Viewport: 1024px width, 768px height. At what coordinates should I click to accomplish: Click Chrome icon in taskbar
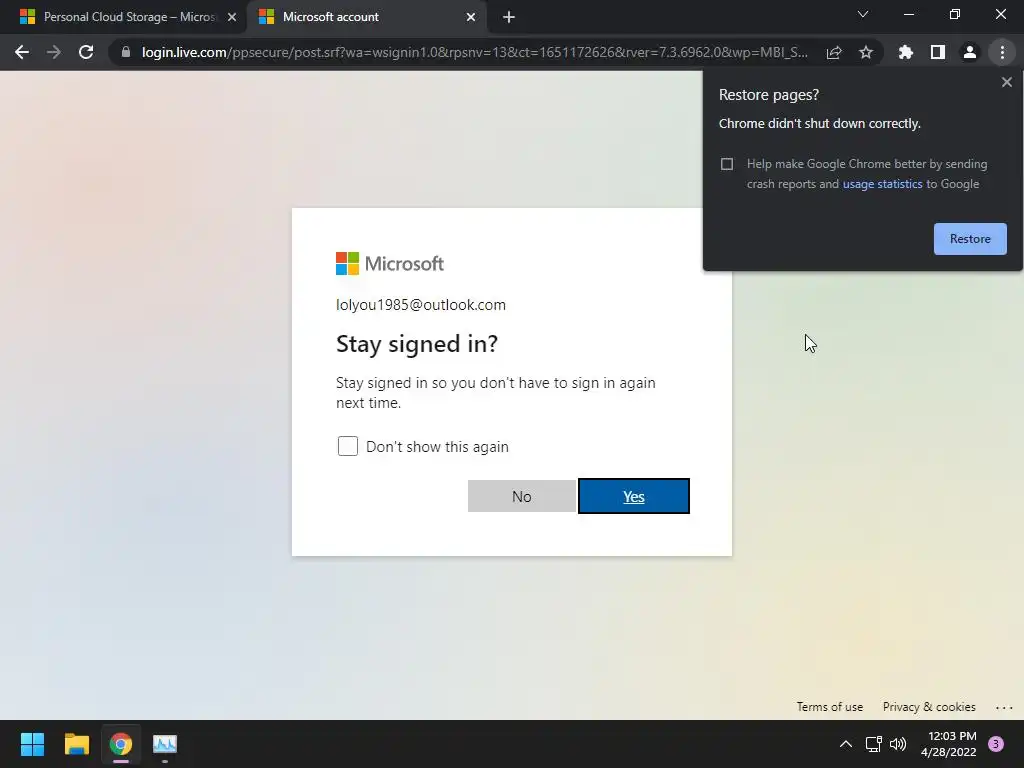pyautogui.click(x=121, y=744)
